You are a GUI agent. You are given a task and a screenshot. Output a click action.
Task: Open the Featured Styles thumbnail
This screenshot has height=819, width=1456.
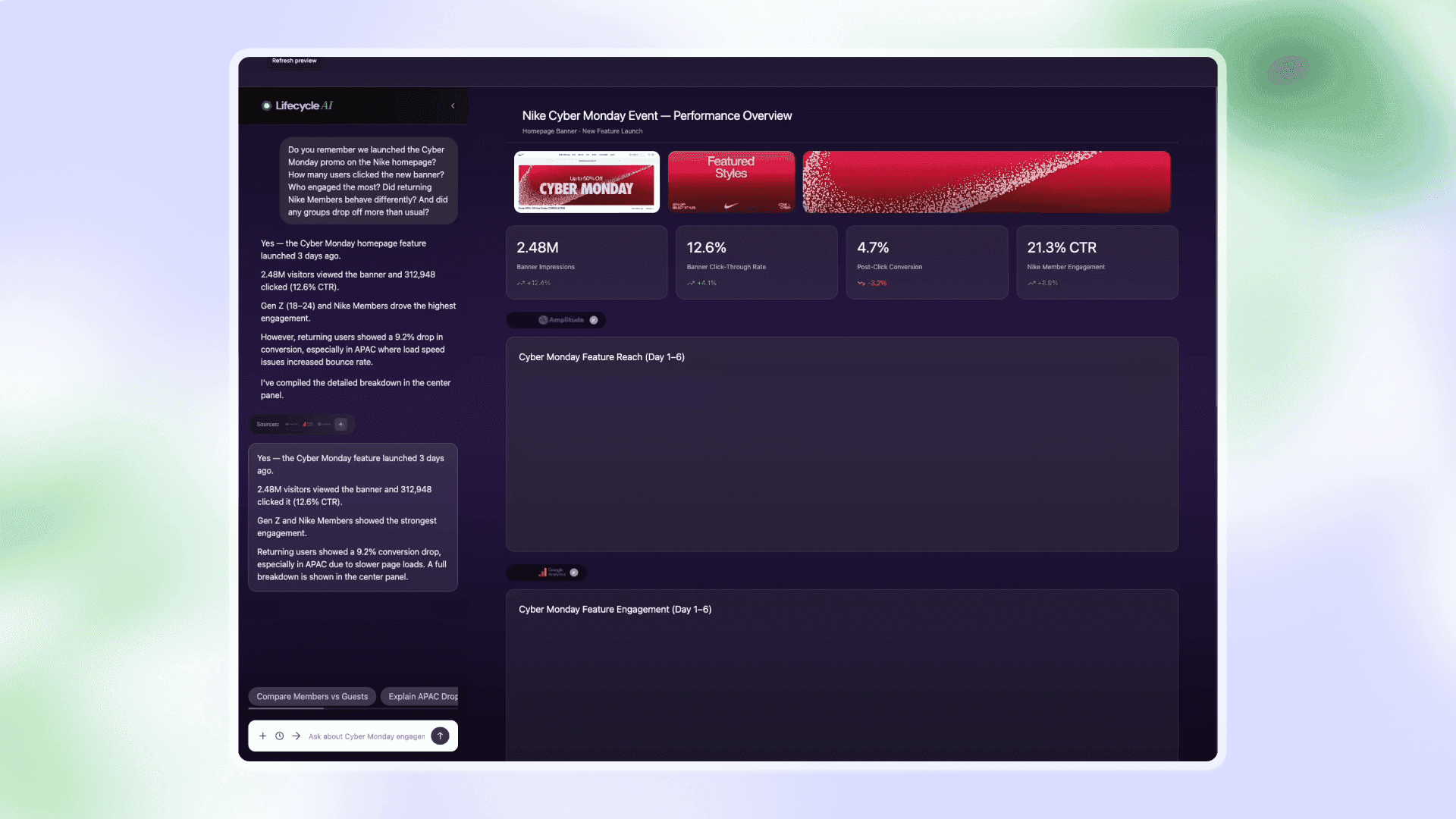pyautogui.click(x=731, y=182)
